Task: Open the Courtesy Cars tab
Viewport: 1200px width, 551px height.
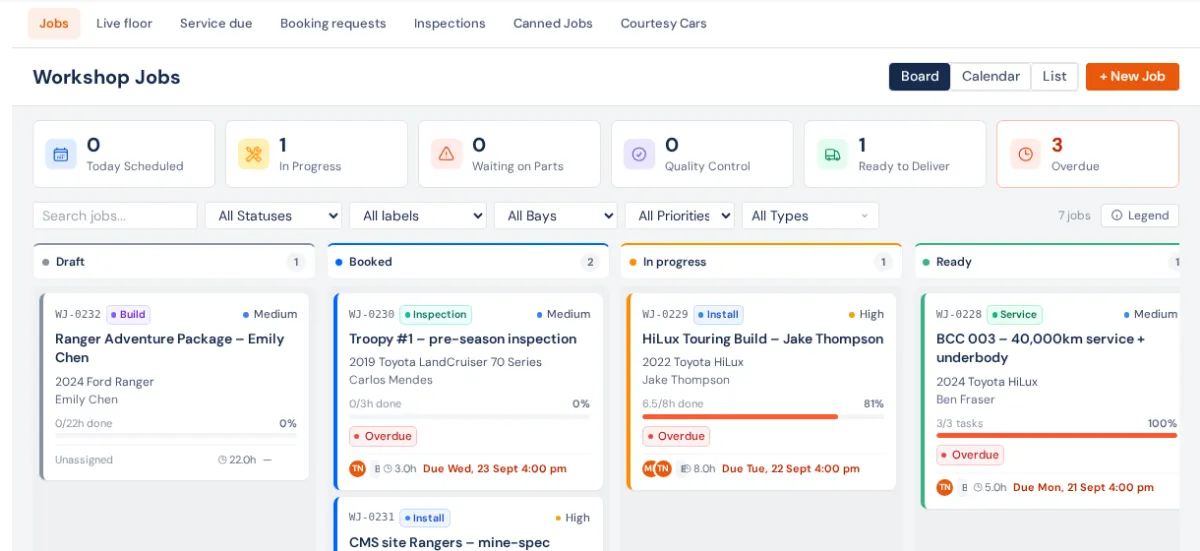Action: point(664,23)
